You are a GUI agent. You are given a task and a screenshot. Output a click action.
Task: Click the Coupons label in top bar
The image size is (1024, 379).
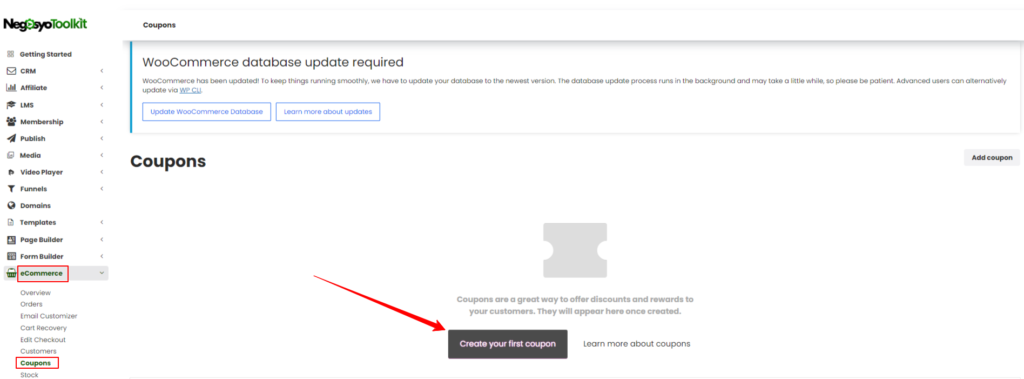pyautogui.click(x=159, y=25)
